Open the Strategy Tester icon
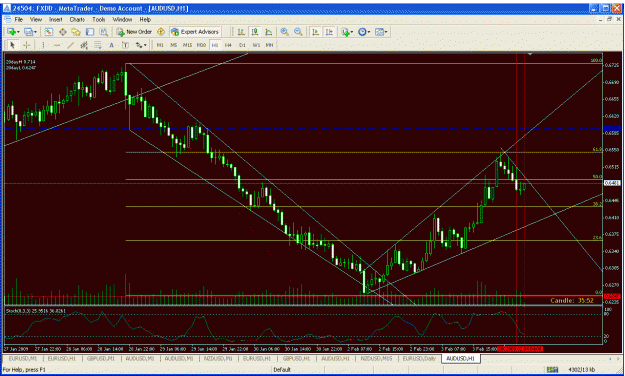The width and height of the screenshot is (625, 376). click(103, 32)
